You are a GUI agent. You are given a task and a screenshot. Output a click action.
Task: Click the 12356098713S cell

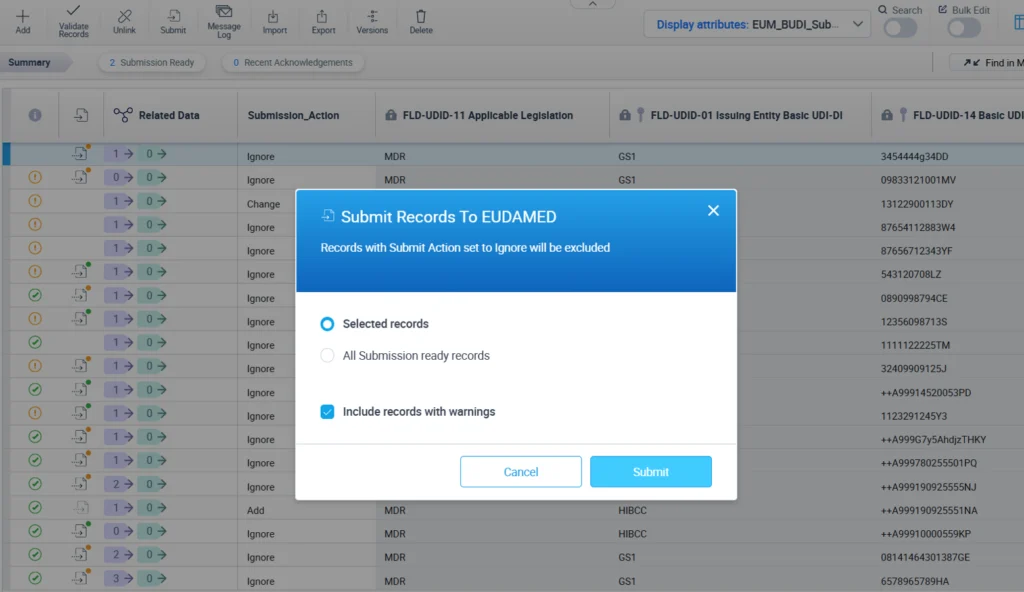coord(914,321)
